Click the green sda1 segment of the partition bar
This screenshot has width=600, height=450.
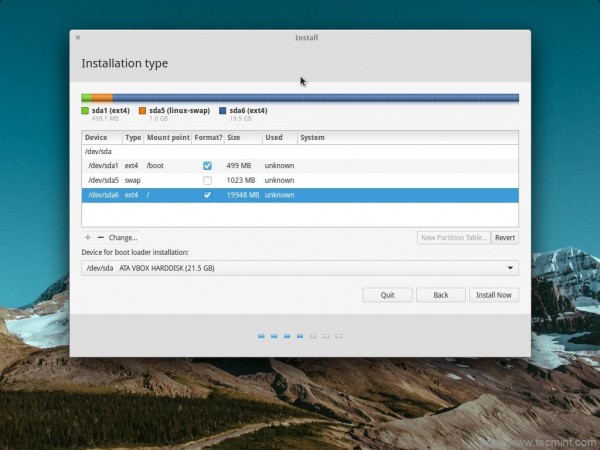tap(86, 98)
